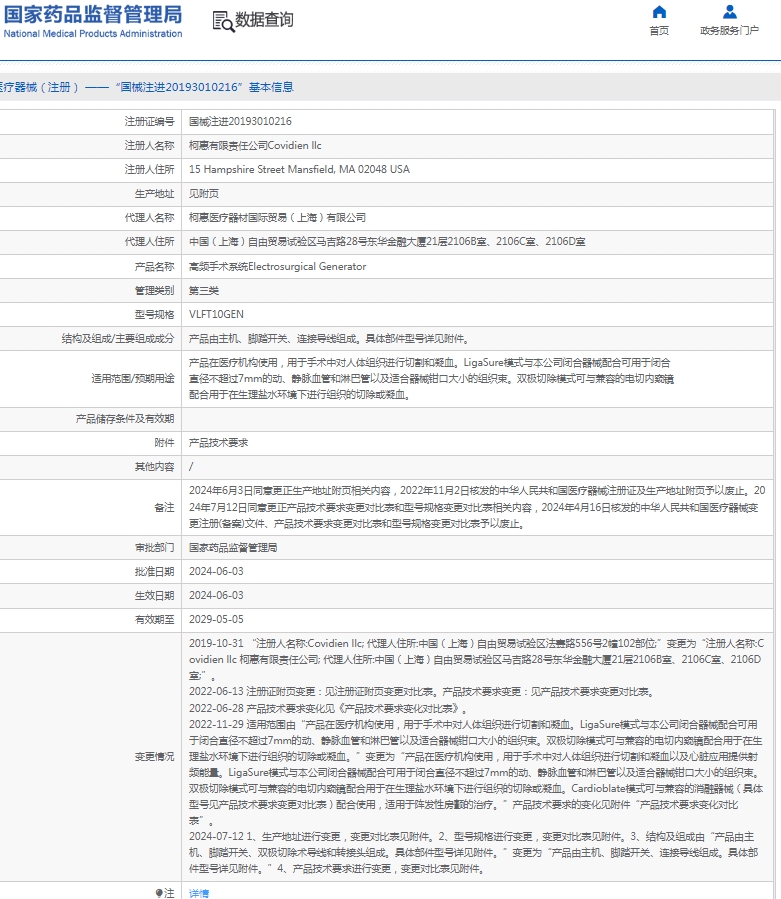This screenshot has height=899, width=781.
Task: Select registration number 国械注进20193010216 value
Action: point(240,122)
